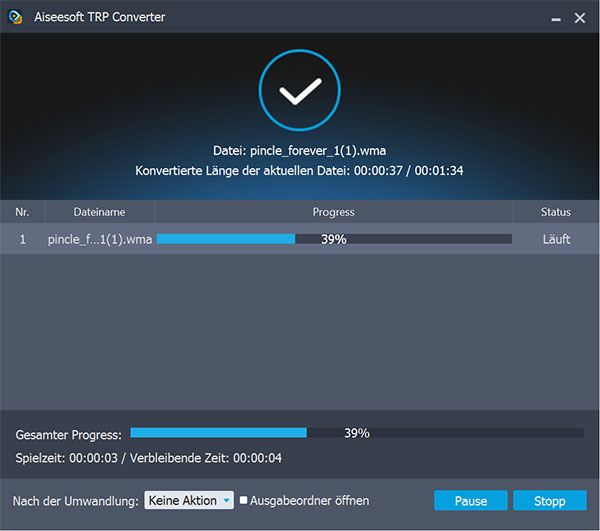Click Konvertierte Länge der aktuellen Datei text
Image resolution: width=600 pixels, height=531 pixels.
point(299,171)
